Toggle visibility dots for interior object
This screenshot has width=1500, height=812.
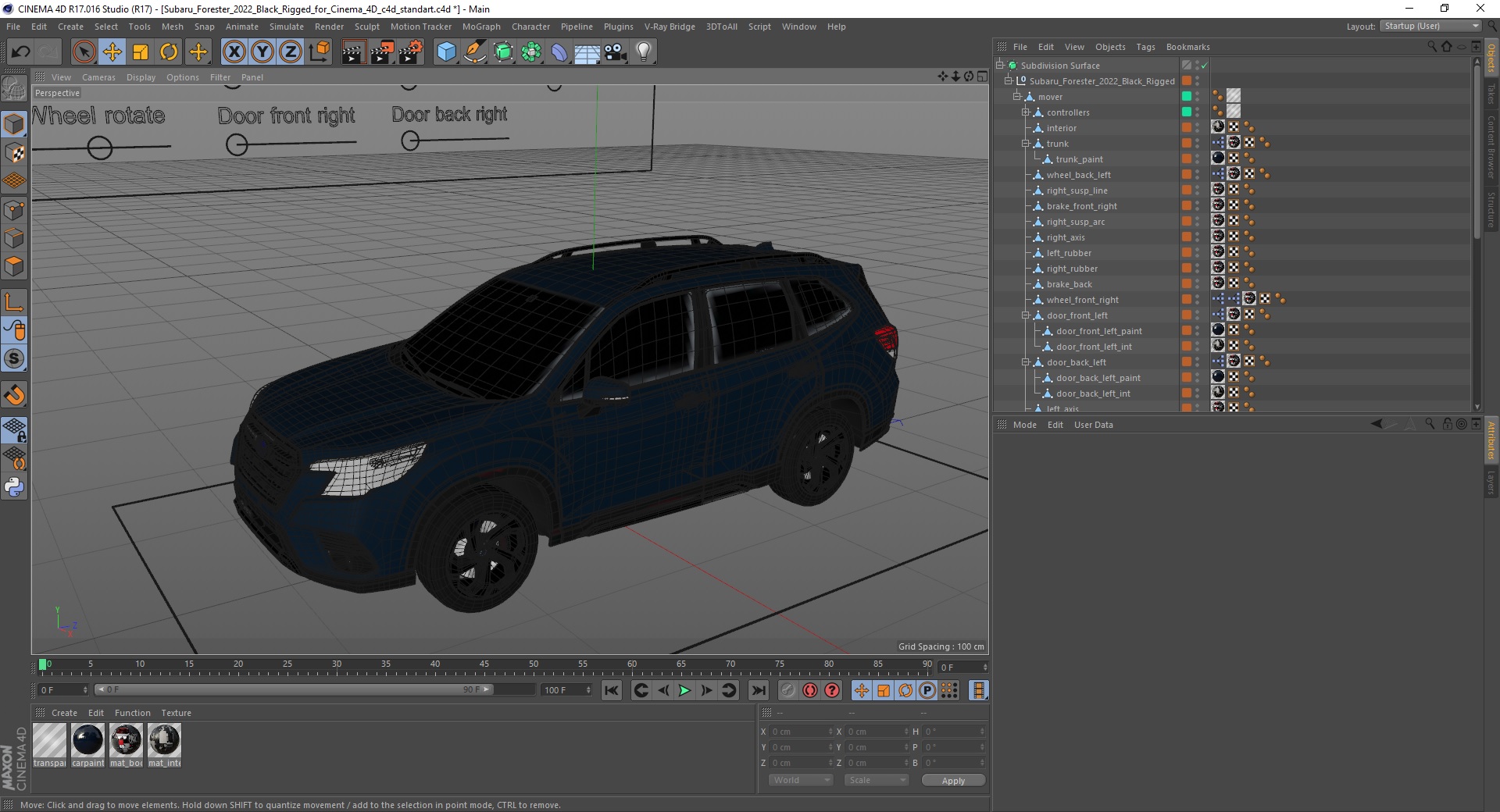click(x=1197, y=127)
